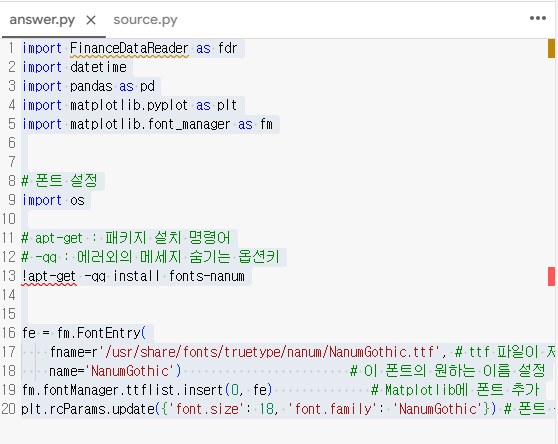Click the comment '# apt-get : 패키지 설치 명령어'
Viewport: 558px width, 444px height.
coord(126,238)
